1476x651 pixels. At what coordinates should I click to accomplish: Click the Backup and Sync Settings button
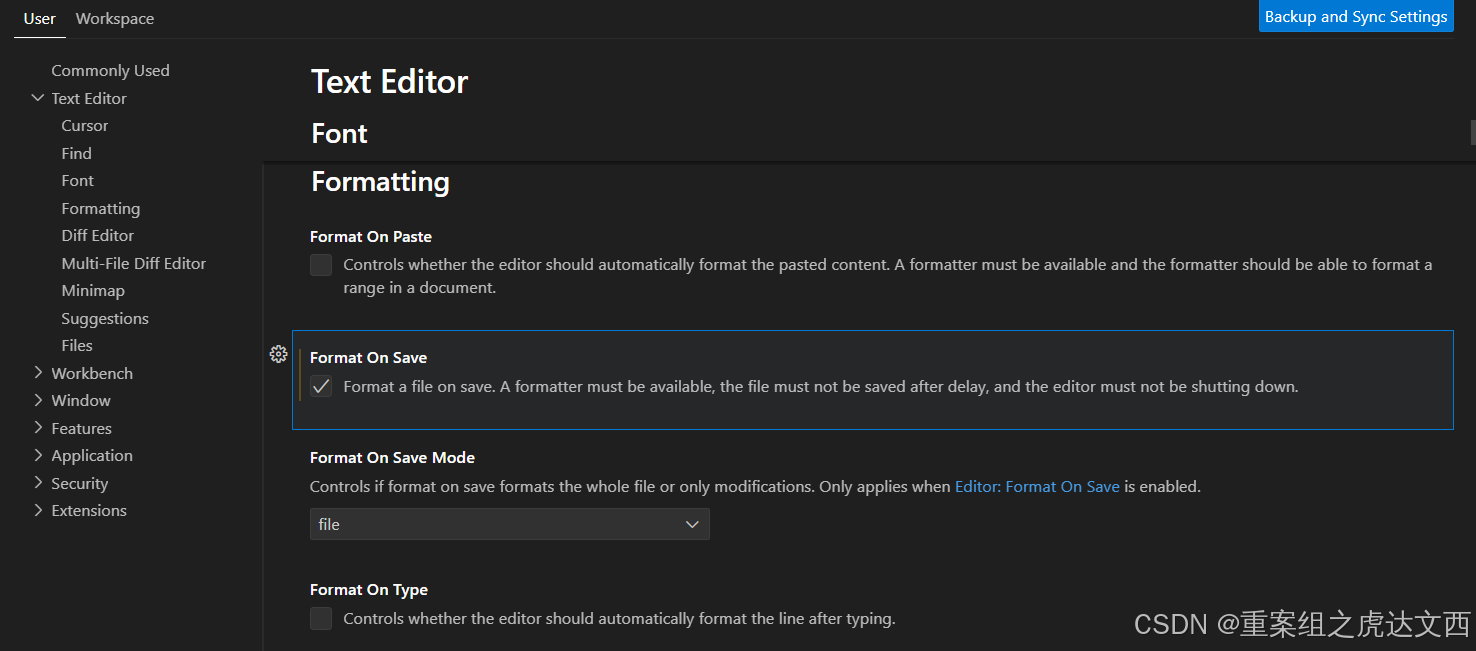[1355, 17]
